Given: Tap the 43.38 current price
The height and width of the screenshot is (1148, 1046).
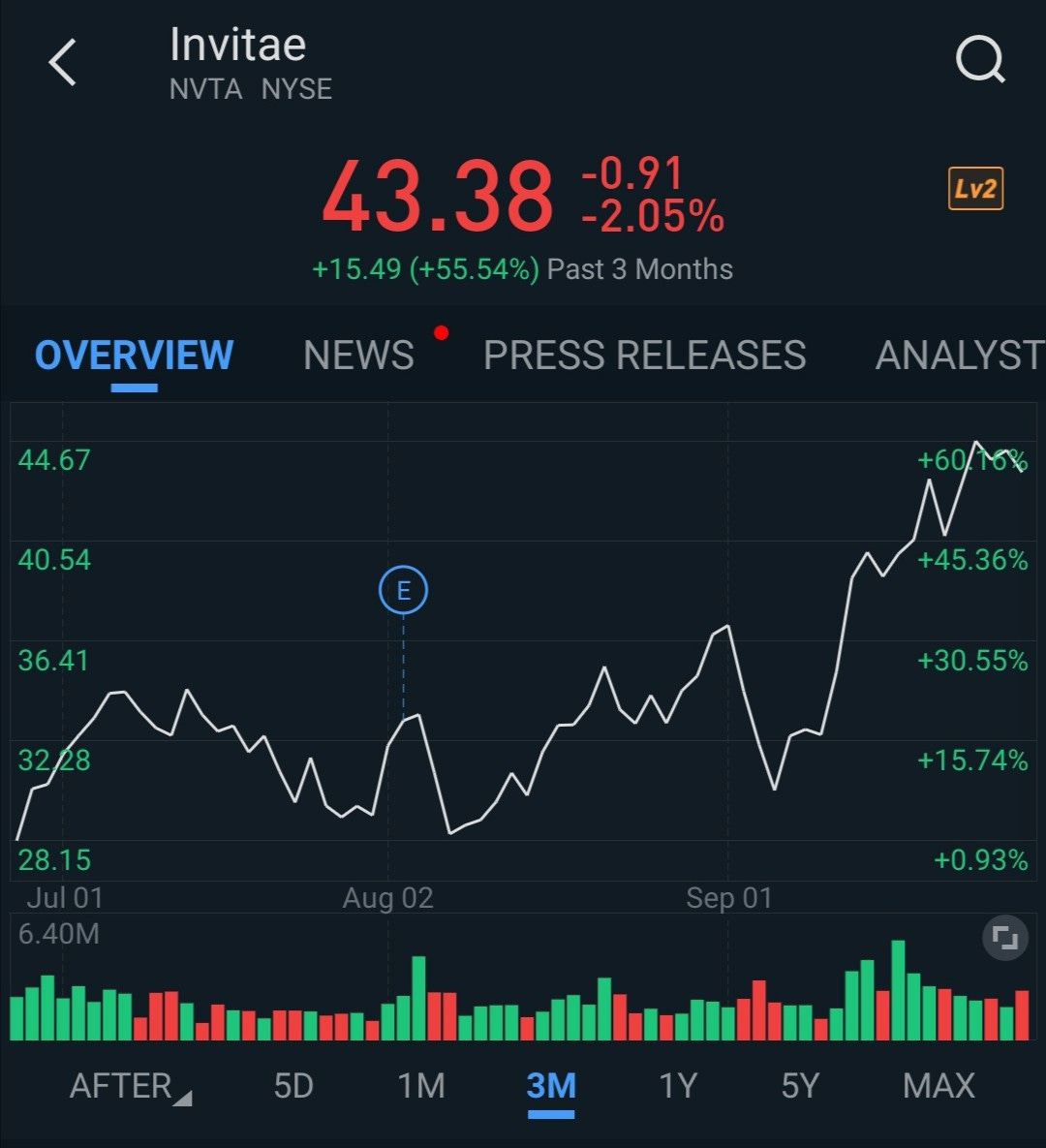Looking at the screenshot, I should click(x=437, y=198).
